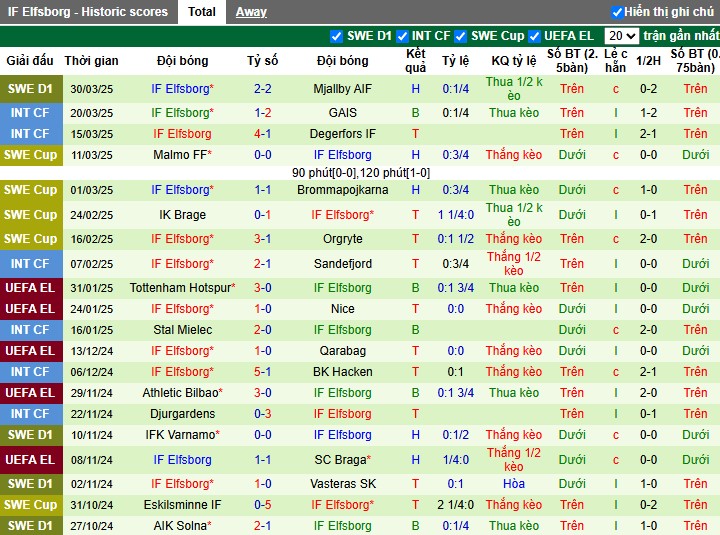Open the 2-2 score against Mjallby AIF

(263, 89)
